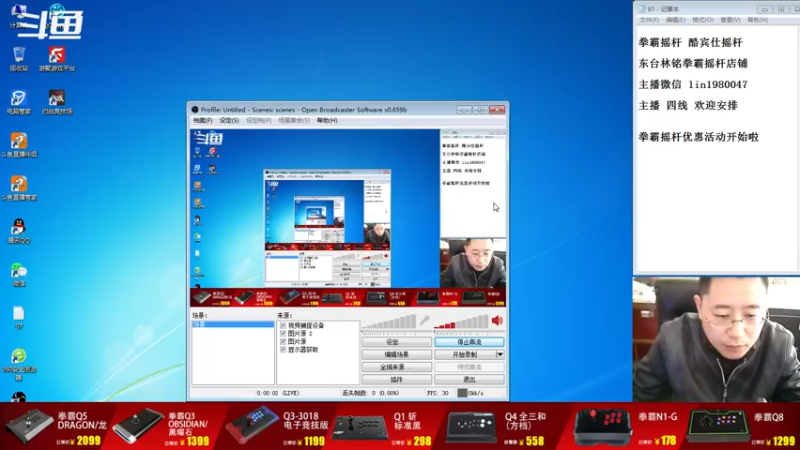The image size is (800, 450).
Task: Click the 全域来源... button
Action: tap(396, 367)
